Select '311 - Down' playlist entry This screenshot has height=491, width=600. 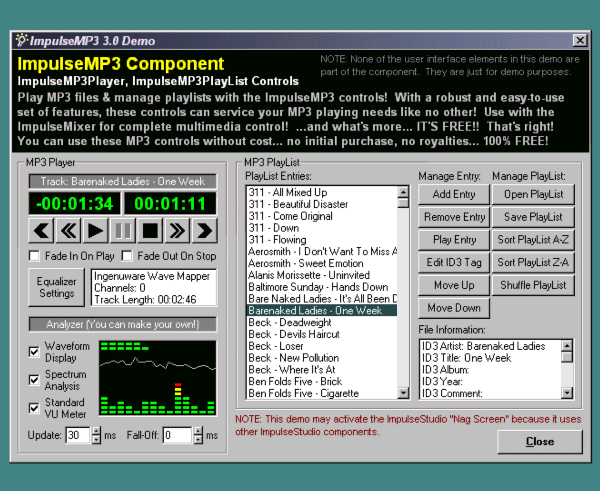pyautogui.click(x=321, y=228)
